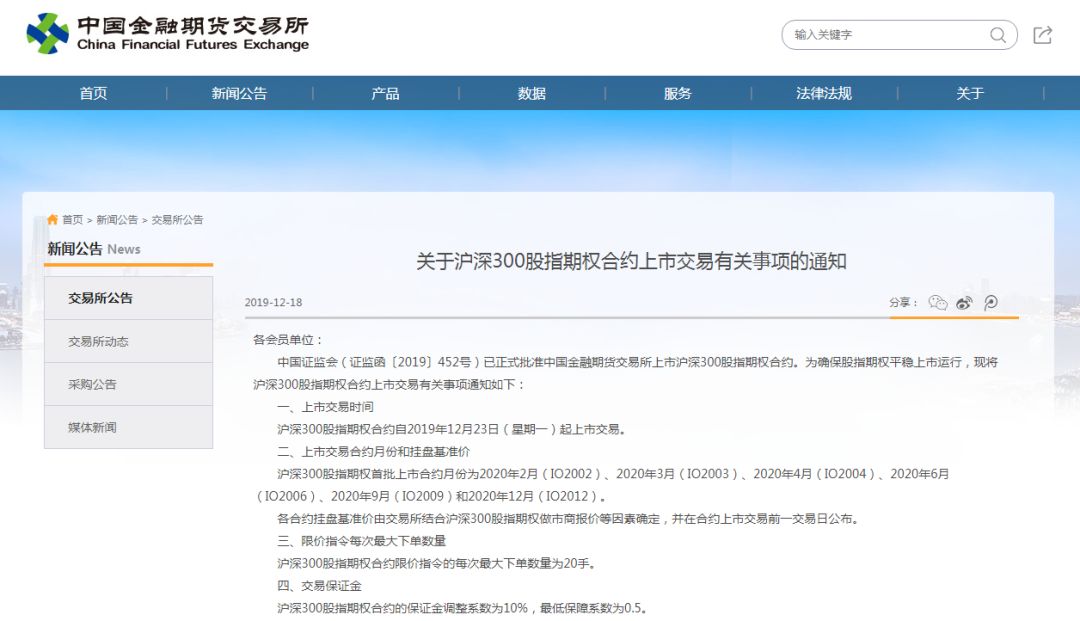The image size is (1080, 621).
Task: Go to 数据 in the navigation bar
Action: [531, 93]
